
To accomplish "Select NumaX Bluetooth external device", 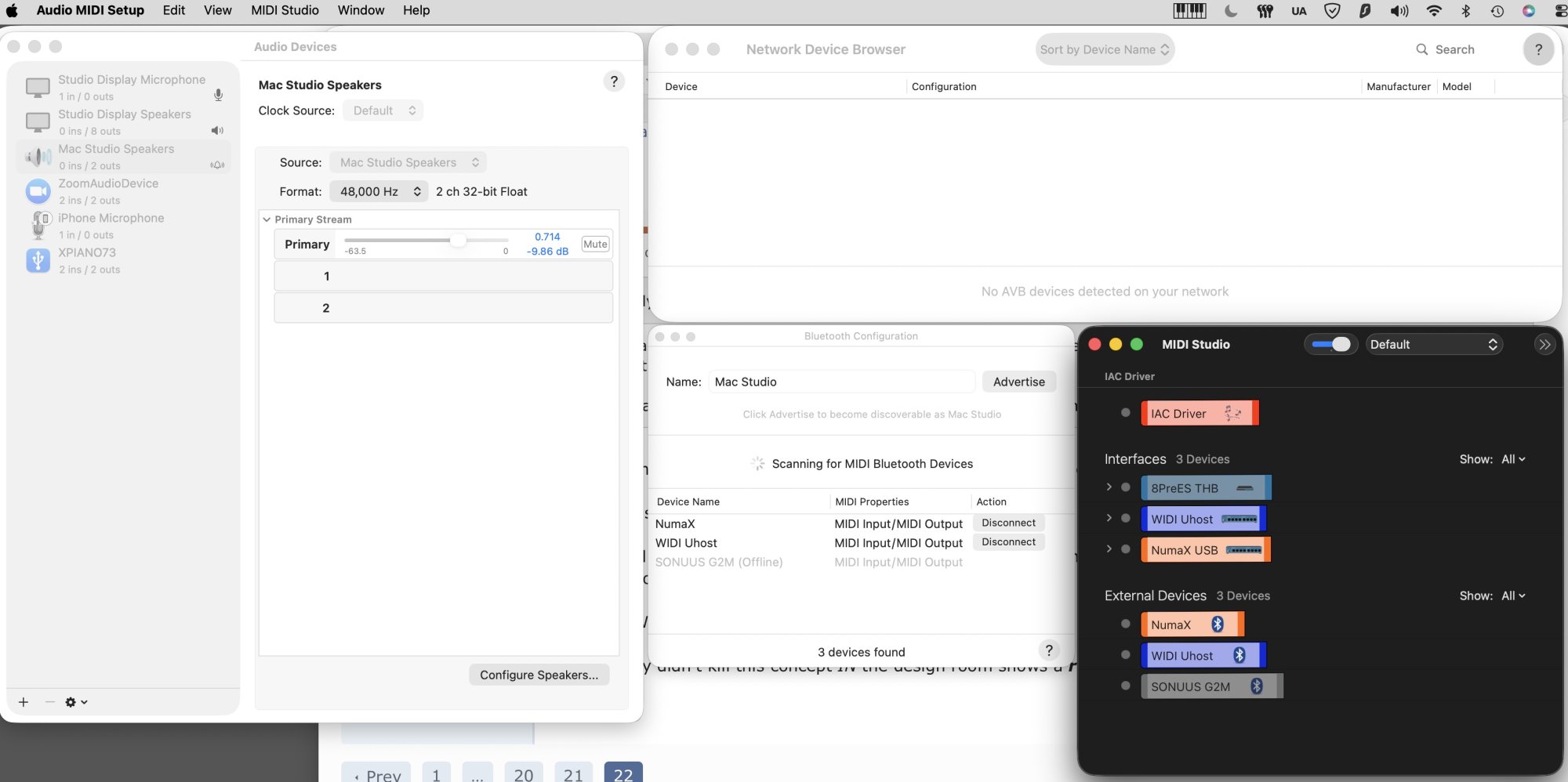I will coord(1192,625).
